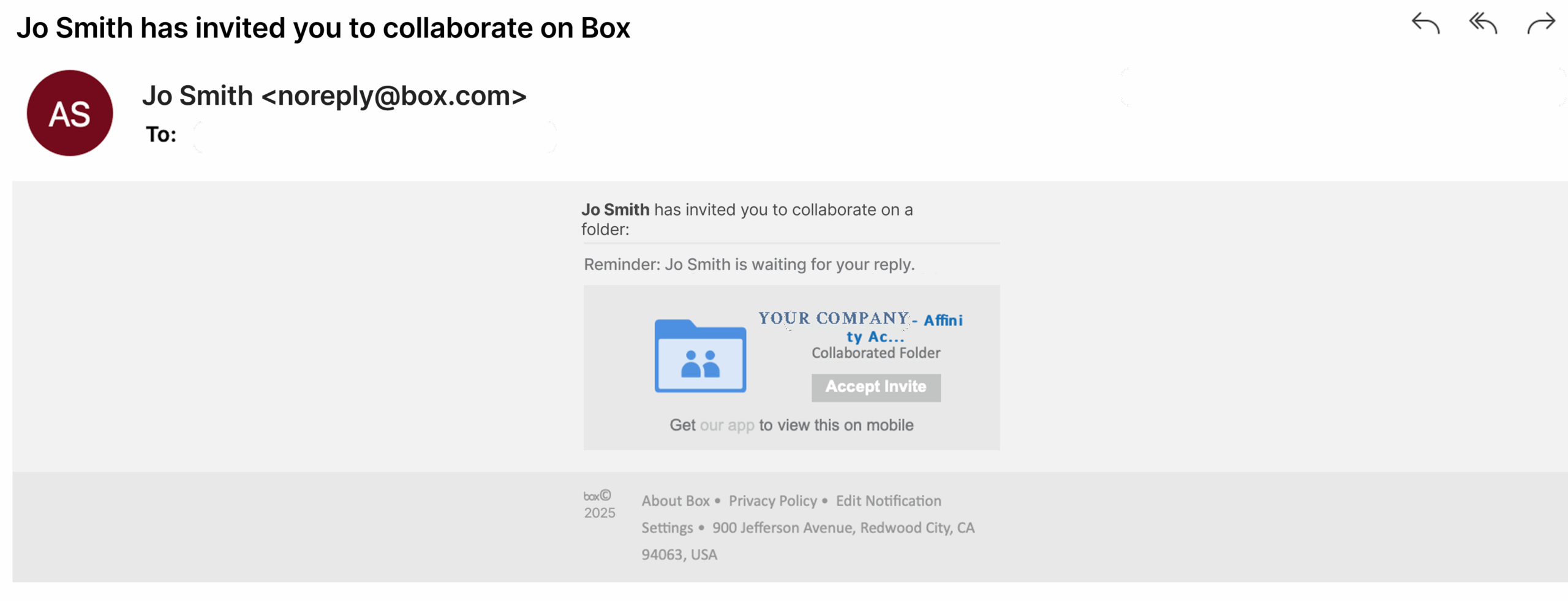Open the Privacy Policy link
This screenshot has width=1568, height=601.
pos(773,501)
